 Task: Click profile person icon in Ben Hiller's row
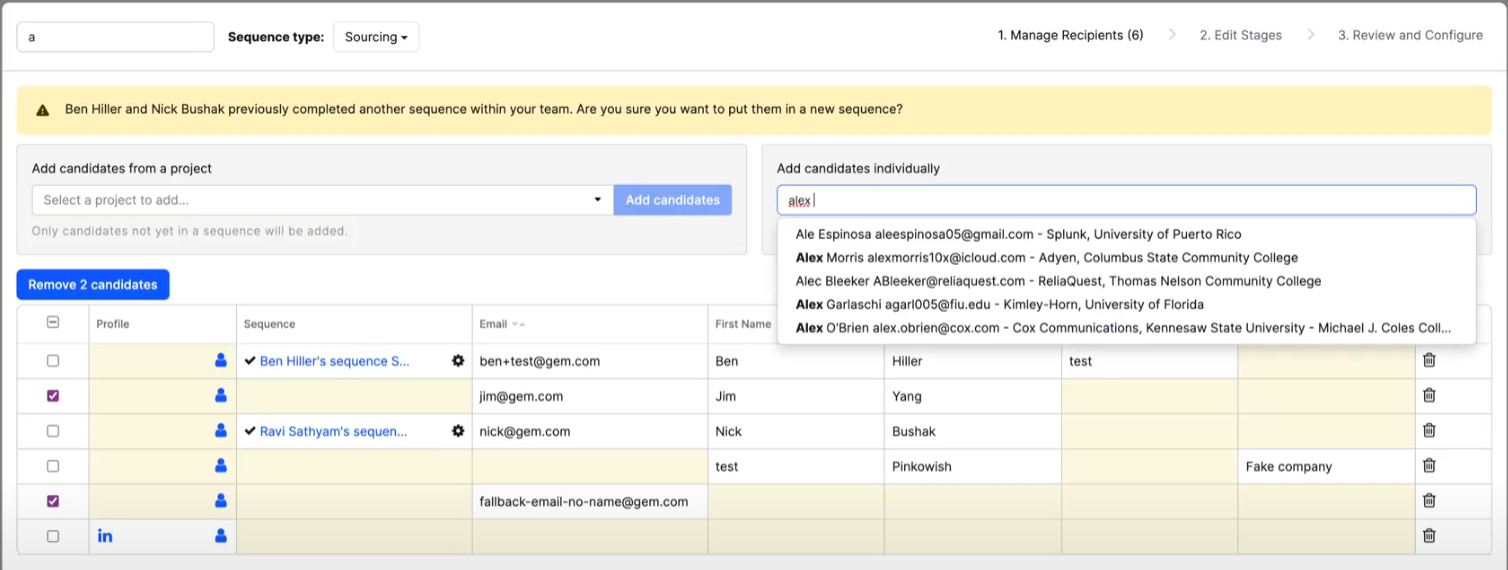[x=221, y=361]
